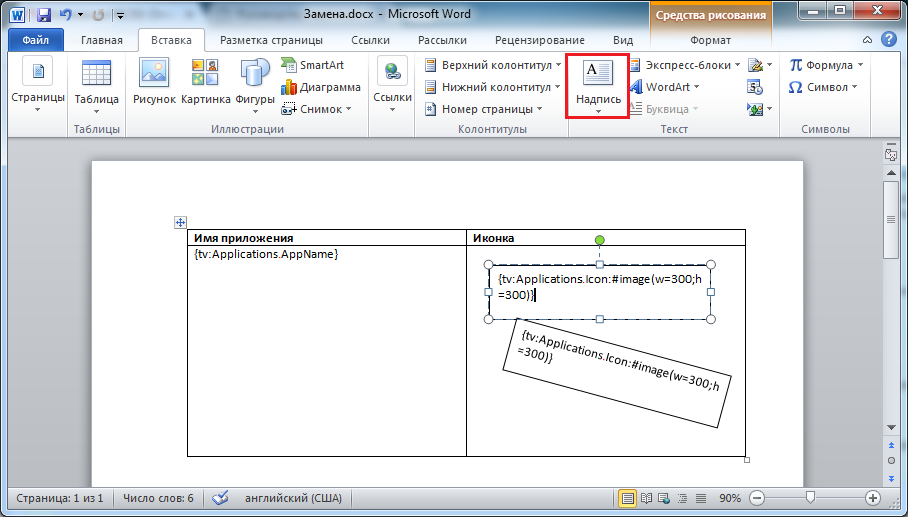Click the Save icon in quick access toolbar
Screen dimensions: 908x517
(x=44, y=15)
